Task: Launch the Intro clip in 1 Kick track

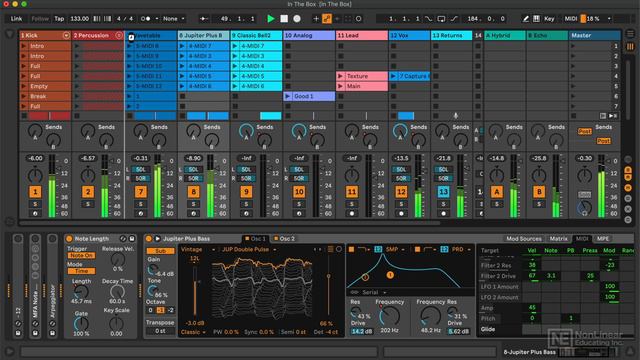Action: (24, 46)
